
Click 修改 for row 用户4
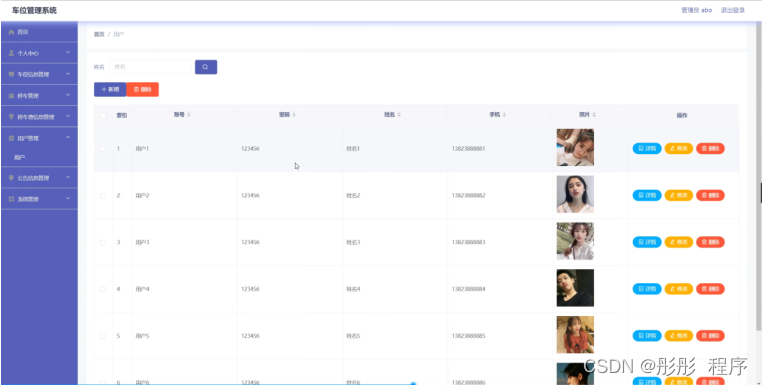pyautogui.click(x=678, y=289)
